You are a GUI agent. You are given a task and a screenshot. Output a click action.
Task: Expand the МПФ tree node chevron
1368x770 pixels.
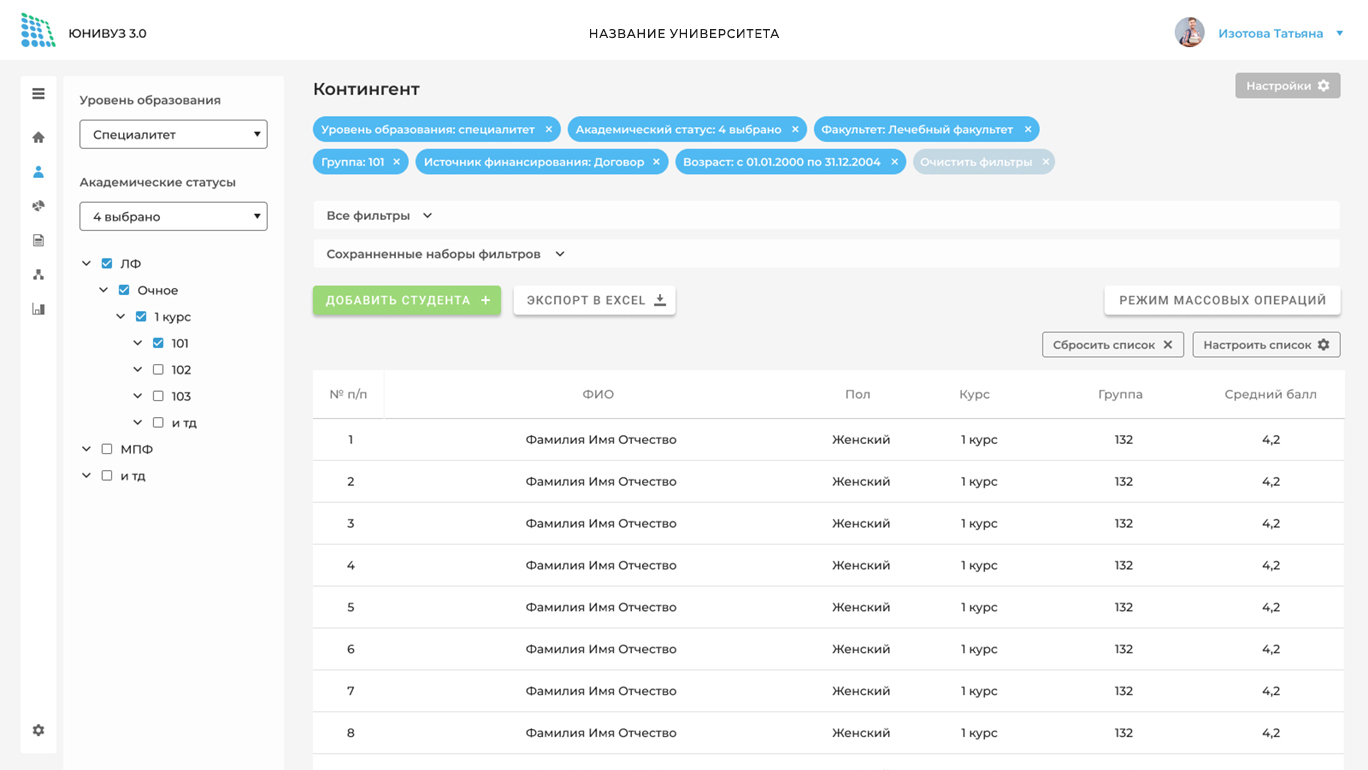click(x=86, y=449)
